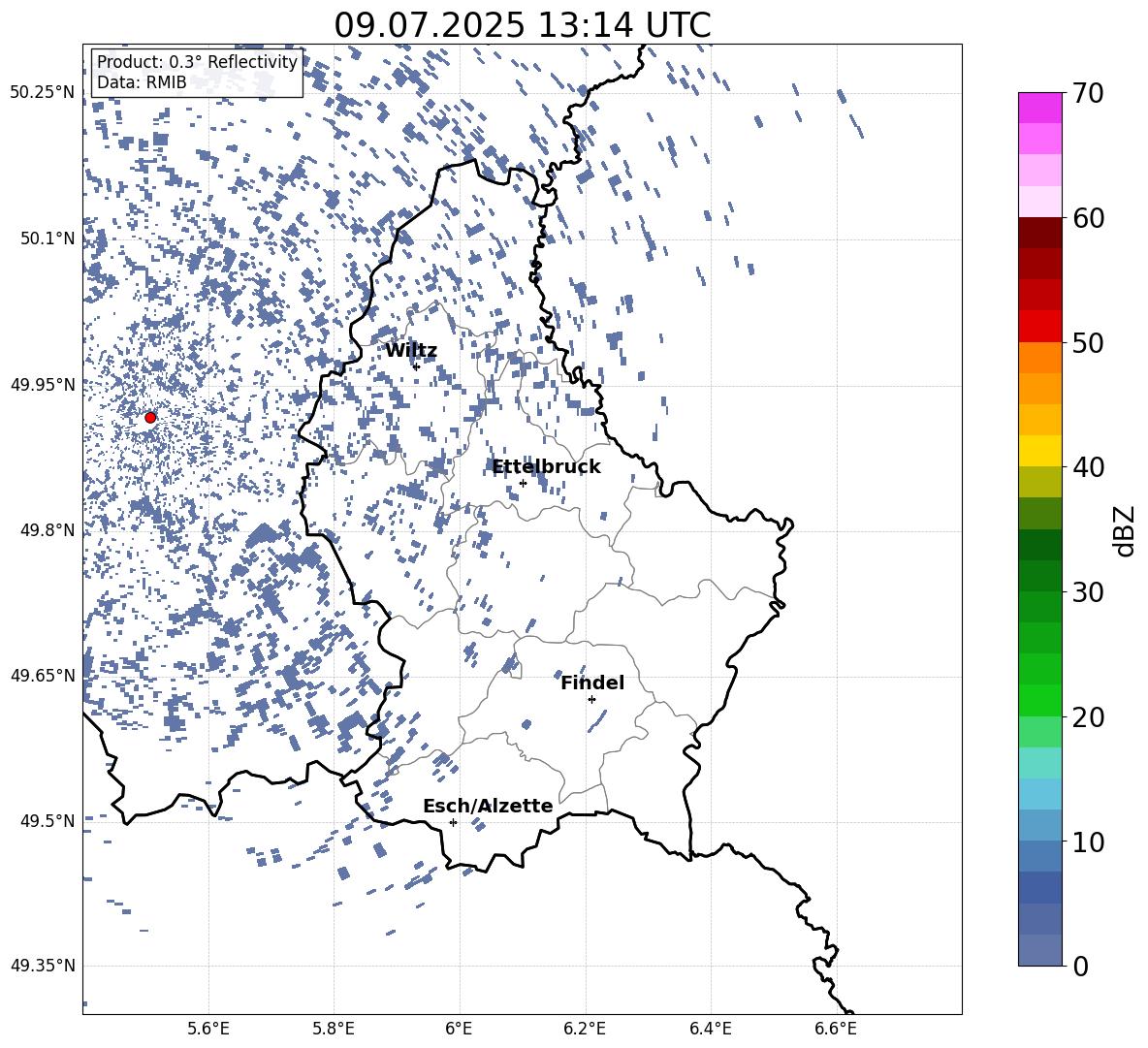The image size is (1148, 1048).
Task: Click the red radar location dot
Action: coord(150,418)
